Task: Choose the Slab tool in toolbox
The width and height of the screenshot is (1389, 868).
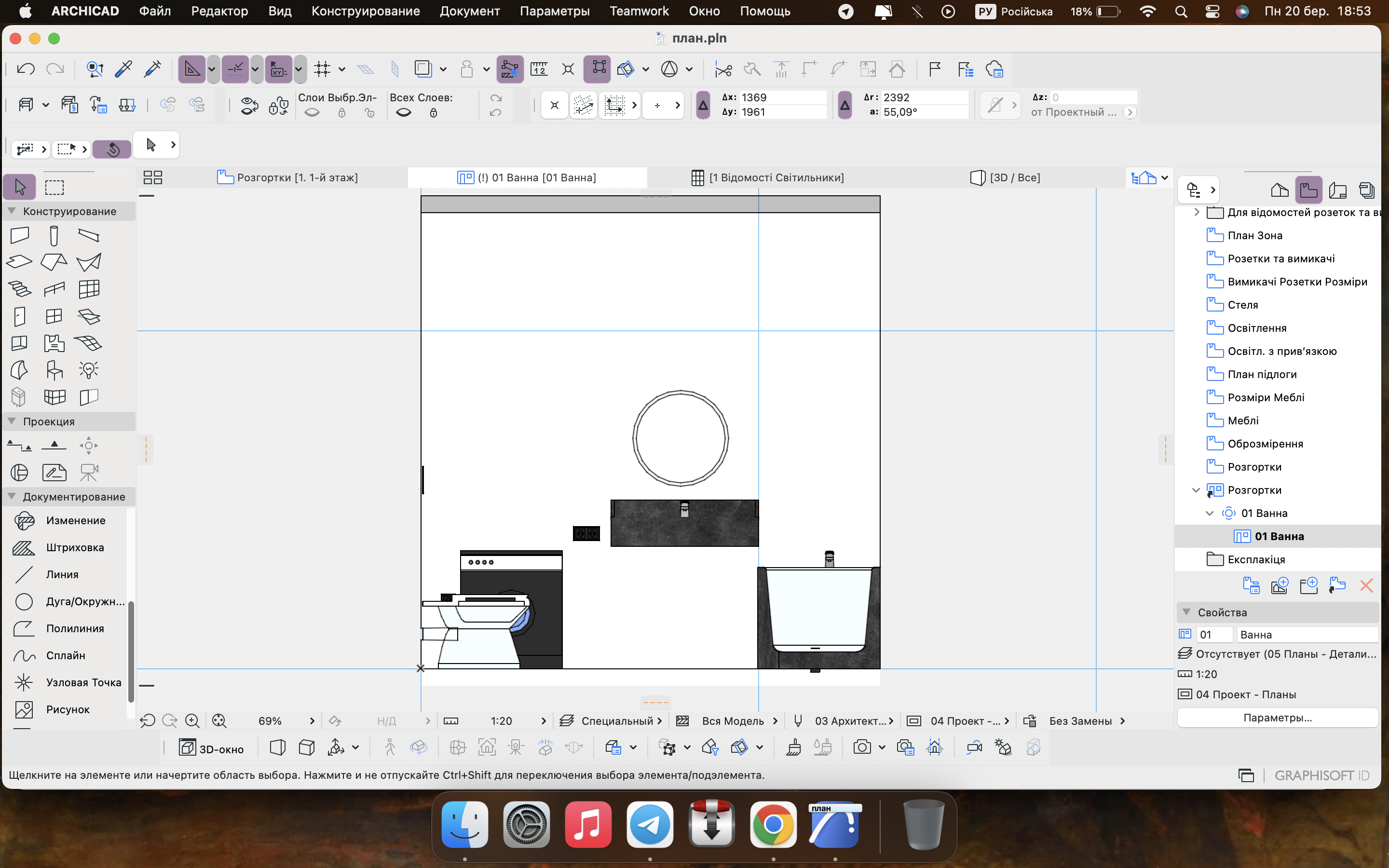Action: (19, 262)
